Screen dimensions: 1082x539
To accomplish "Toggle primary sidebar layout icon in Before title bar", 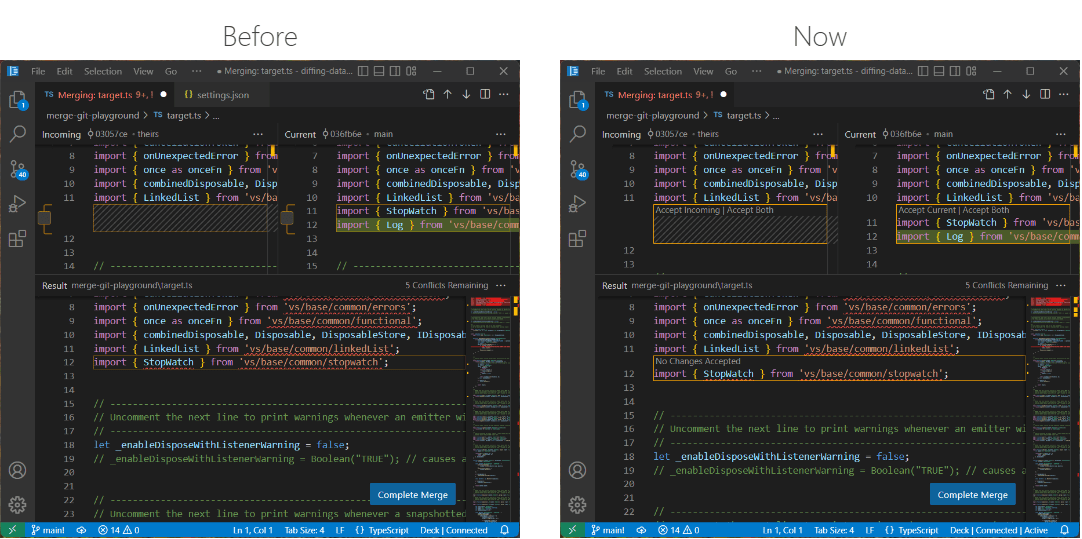I will 363,71.
